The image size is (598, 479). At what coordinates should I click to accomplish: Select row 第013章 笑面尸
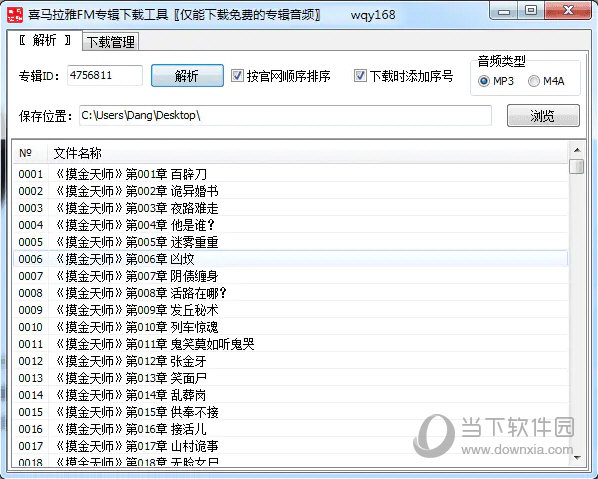pos(291,378)
